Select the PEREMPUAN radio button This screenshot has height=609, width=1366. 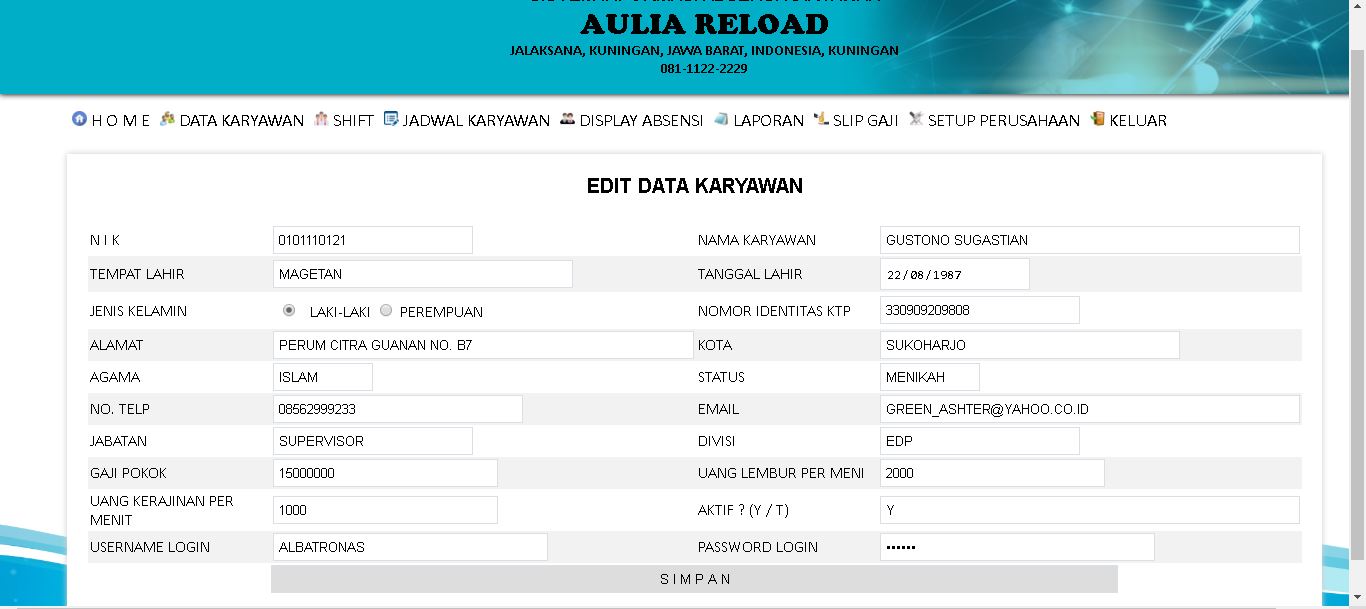385,311
